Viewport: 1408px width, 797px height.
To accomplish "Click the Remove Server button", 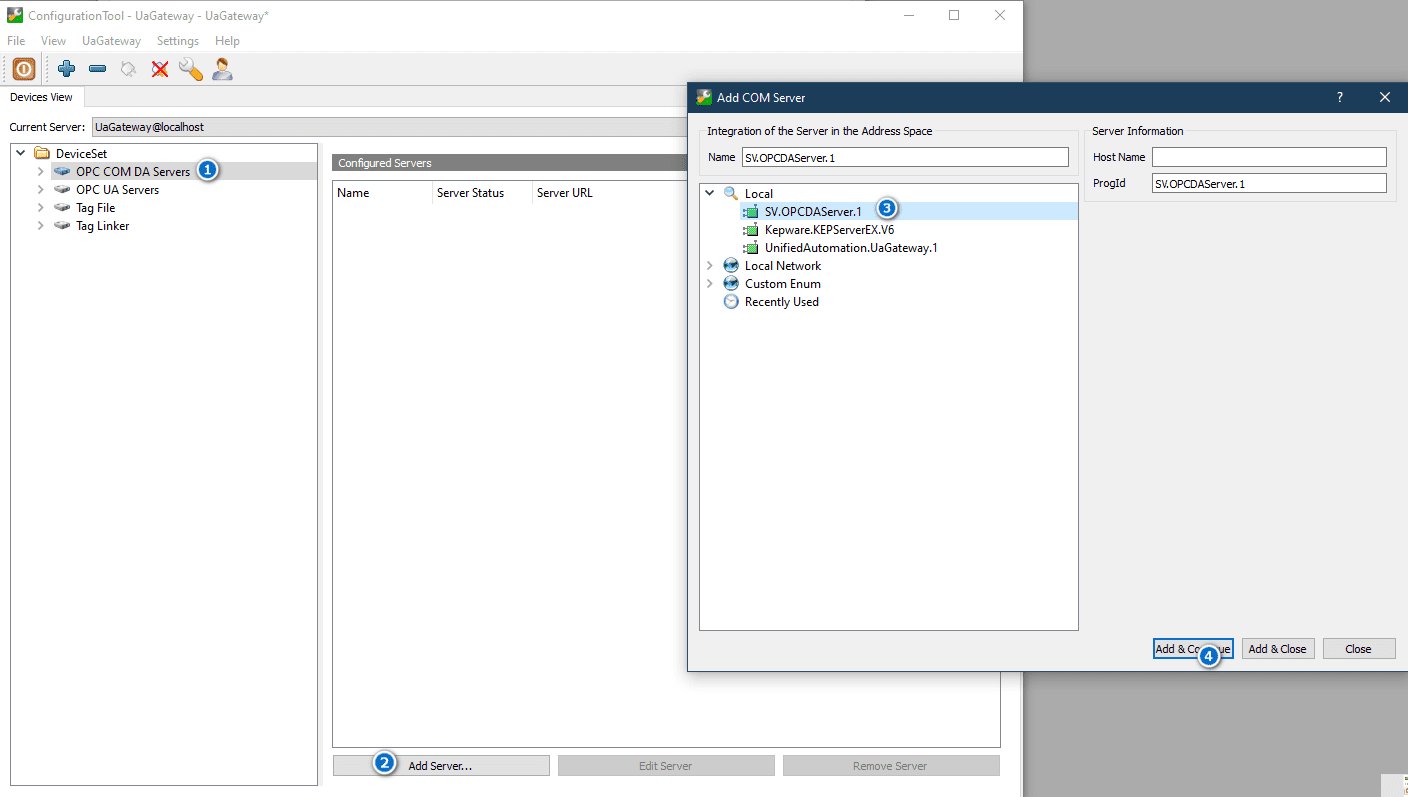I will point(891,766).
